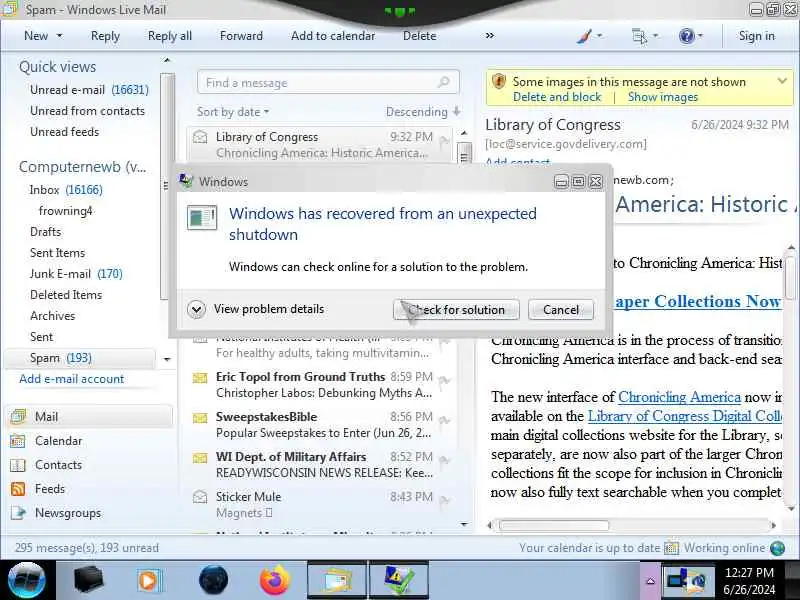Switch to Contacts view
This screenshot has width=800, height=600.
(x=58, y=465)
